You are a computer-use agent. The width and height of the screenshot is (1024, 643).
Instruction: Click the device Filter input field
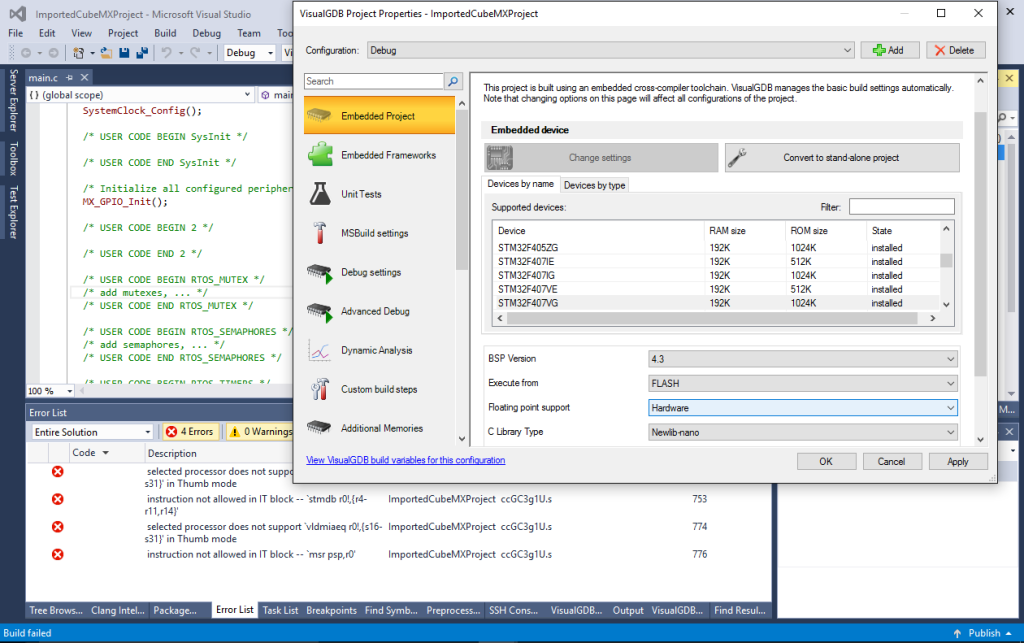pos(901,207)
